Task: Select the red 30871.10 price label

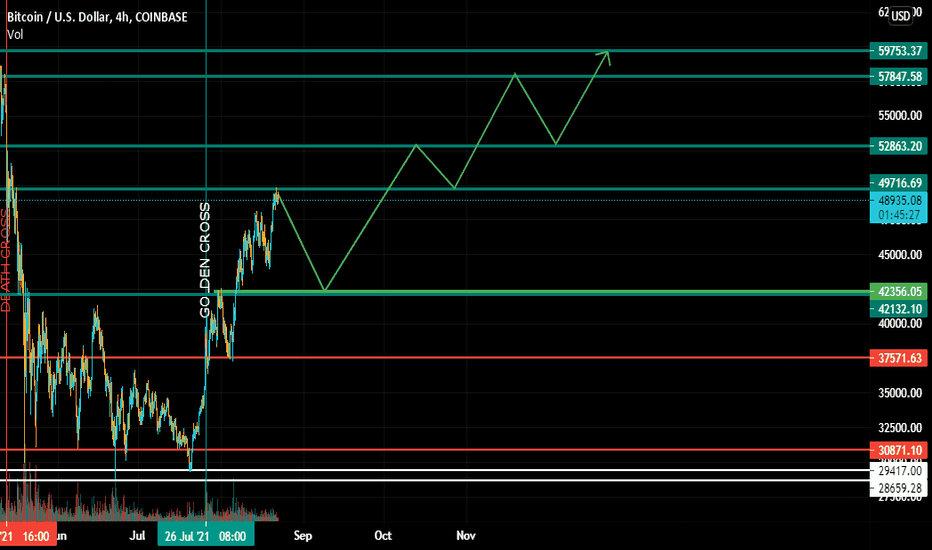Action: click(x=898, y=450)
